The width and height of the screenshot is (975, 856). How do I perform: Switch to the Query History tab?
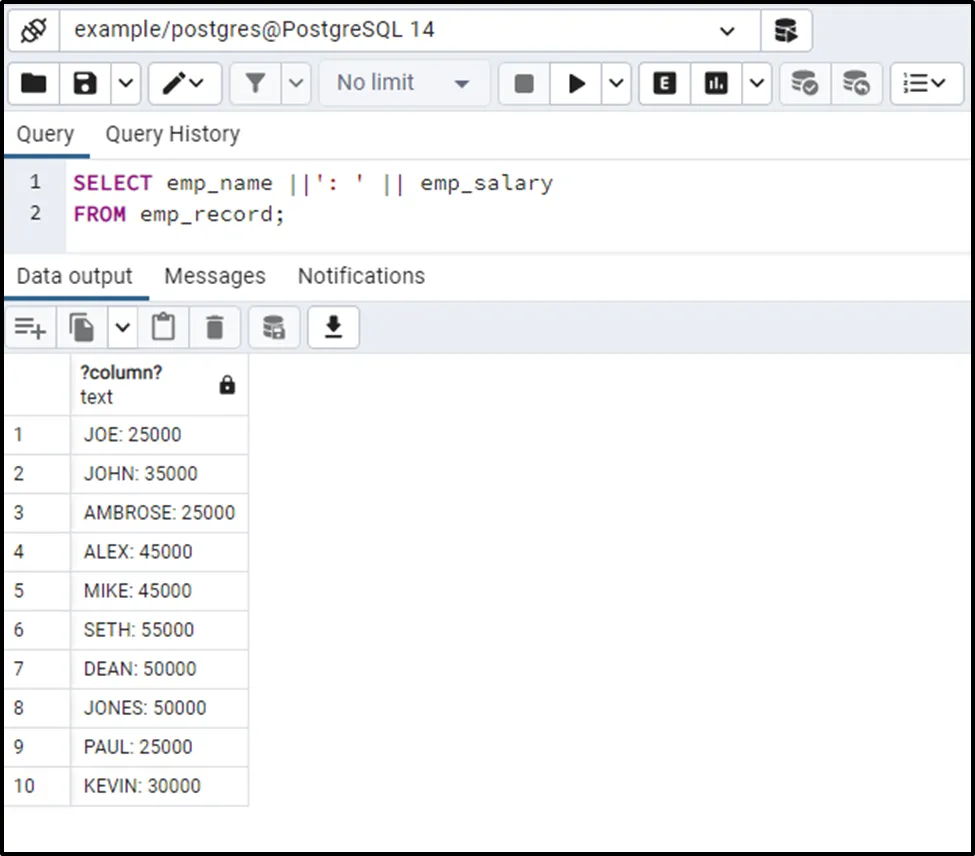(172, 134)
